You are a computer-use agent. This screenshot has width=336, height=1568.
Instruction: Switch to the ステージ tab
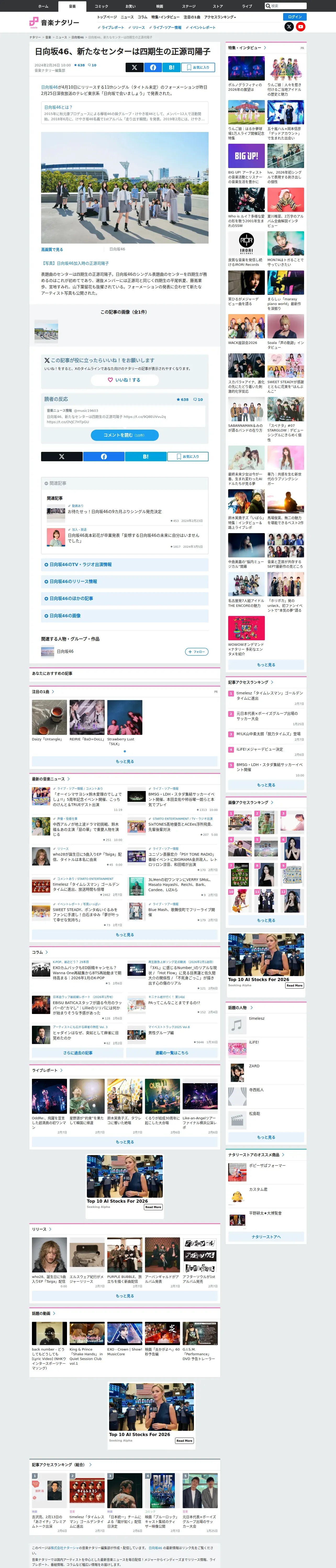coord(189,6)
